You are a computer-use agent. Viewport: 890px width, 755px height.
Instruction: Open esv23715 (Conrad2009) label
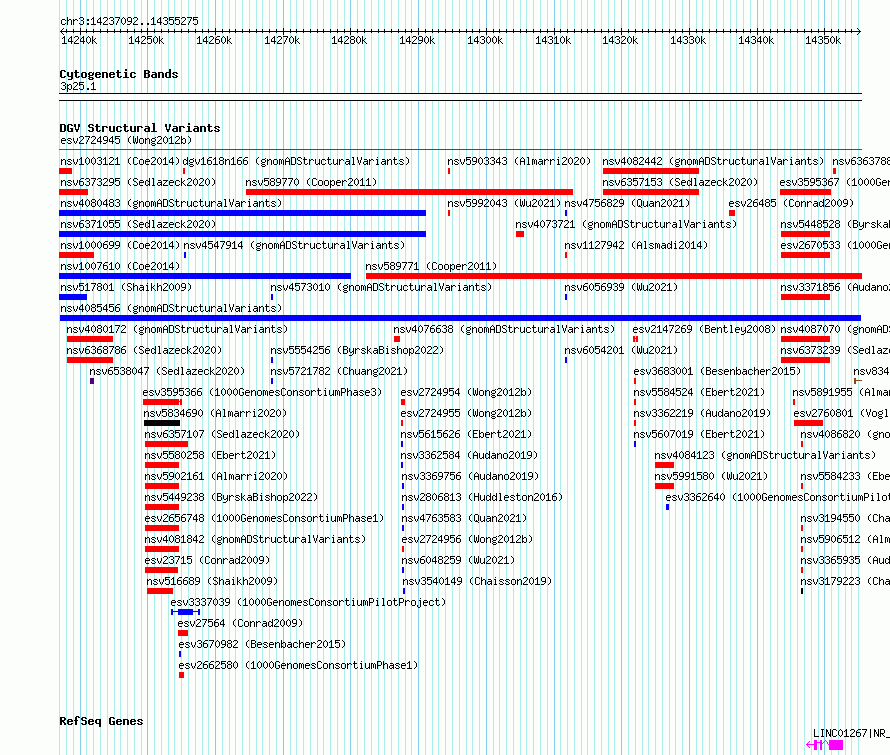[207, 560]
